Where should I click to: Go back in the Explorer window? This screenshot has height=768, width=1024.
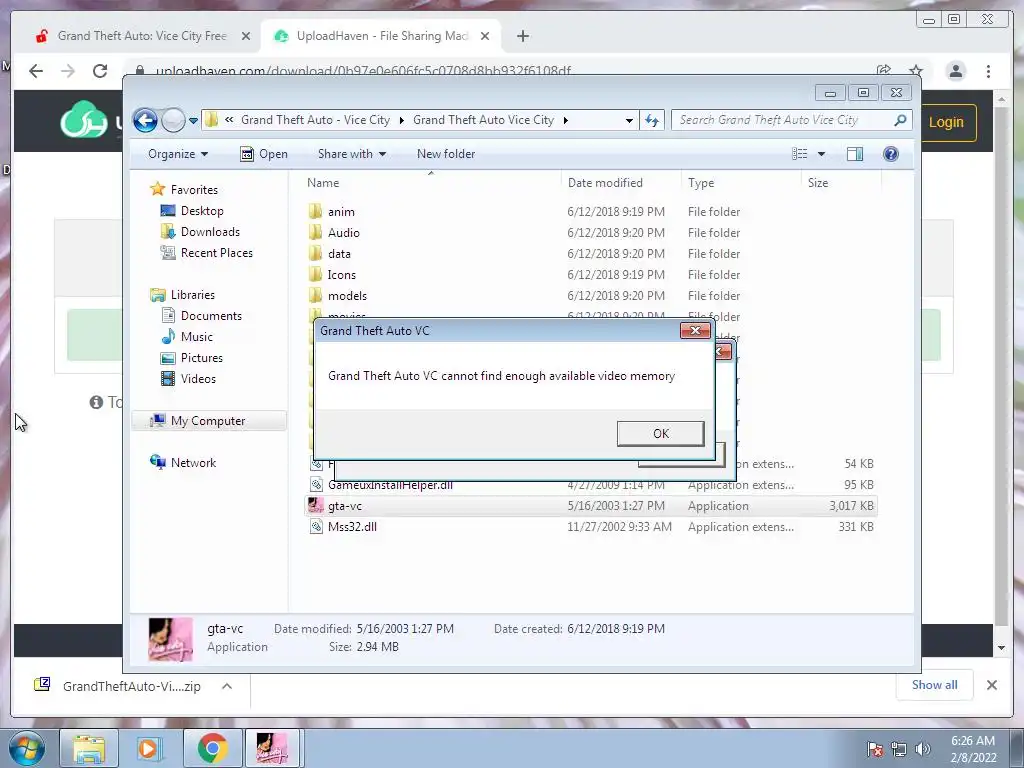(145, 120)
